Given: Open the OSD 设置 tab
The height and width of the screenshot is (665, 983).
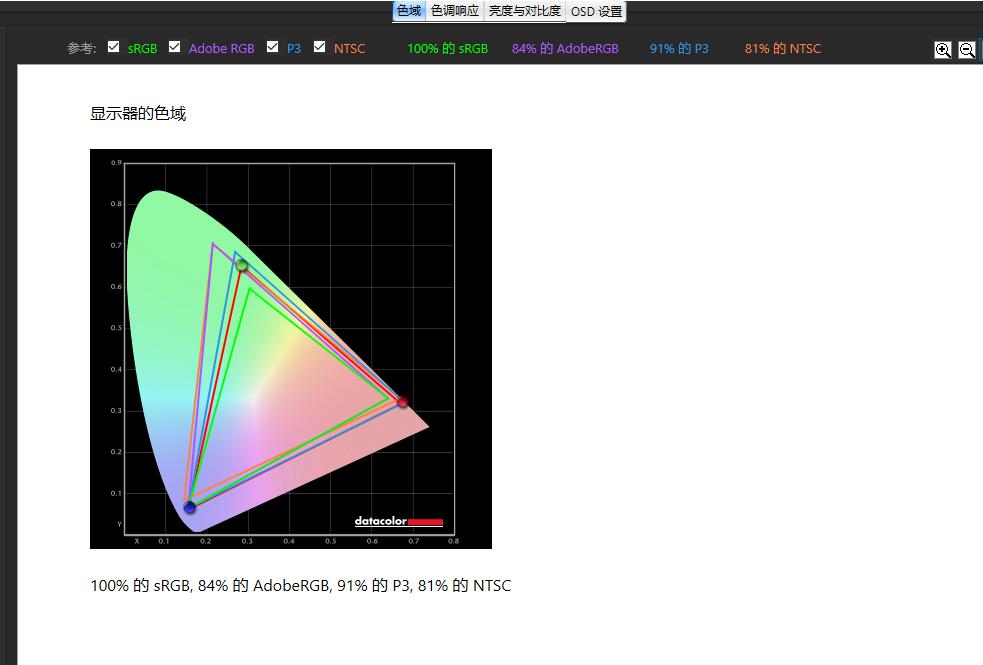Looking at the screenshot, I should [x=597, y=12].
